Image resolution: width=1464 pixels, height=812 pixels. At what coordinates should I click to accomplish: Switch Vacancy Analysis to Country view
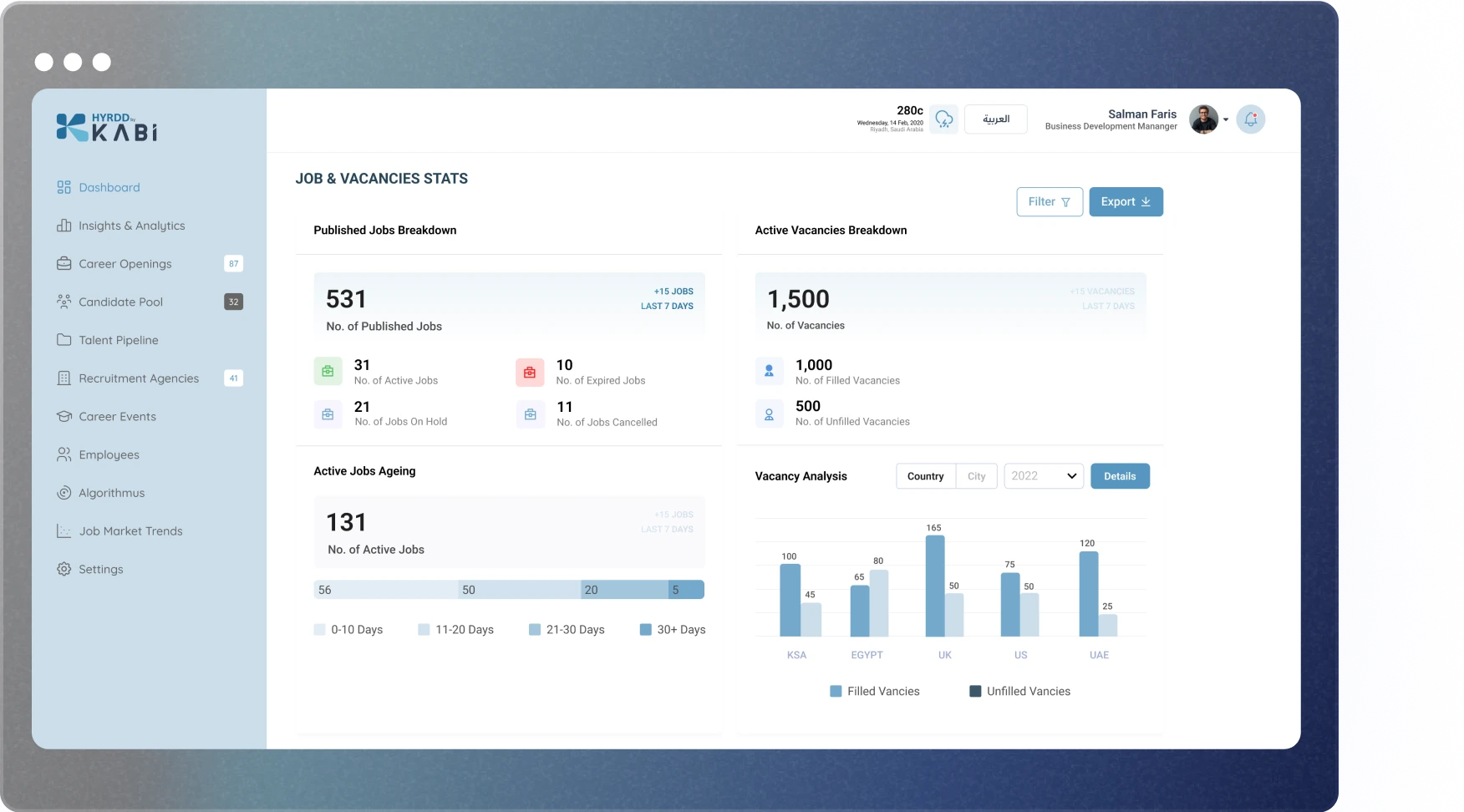pos(925,476)
